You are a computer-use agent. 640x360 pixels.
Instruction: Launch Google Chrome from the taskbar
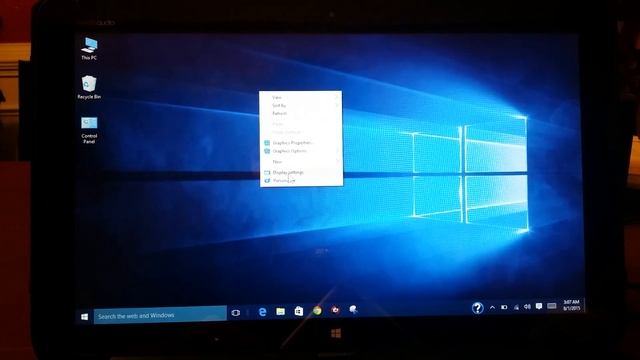[317, 311]
